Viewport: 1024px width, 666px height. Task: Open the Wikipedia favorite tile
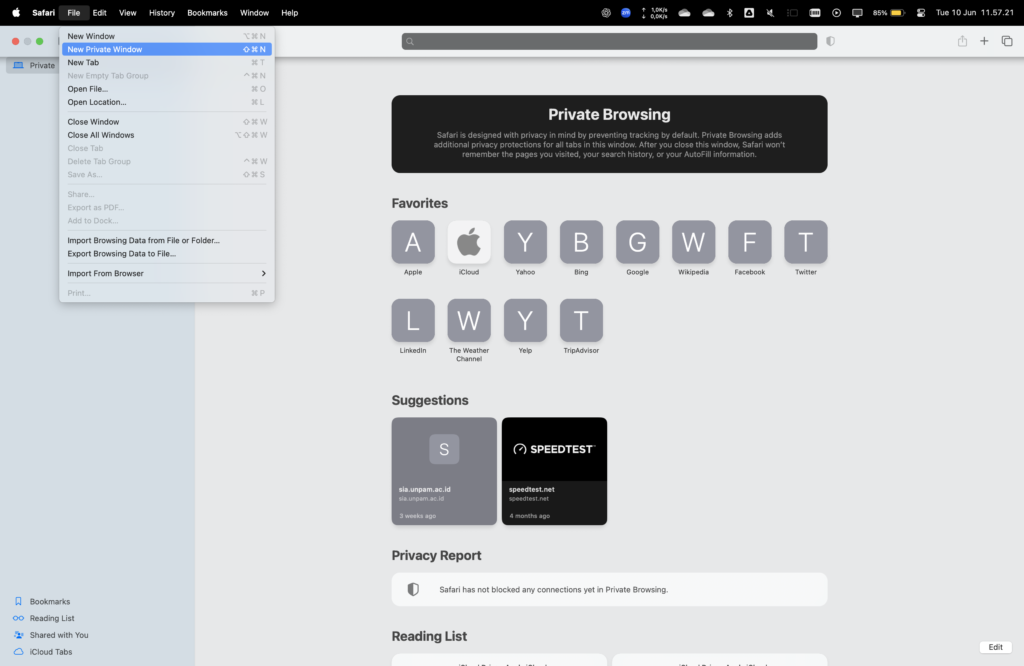pos(694,242)
